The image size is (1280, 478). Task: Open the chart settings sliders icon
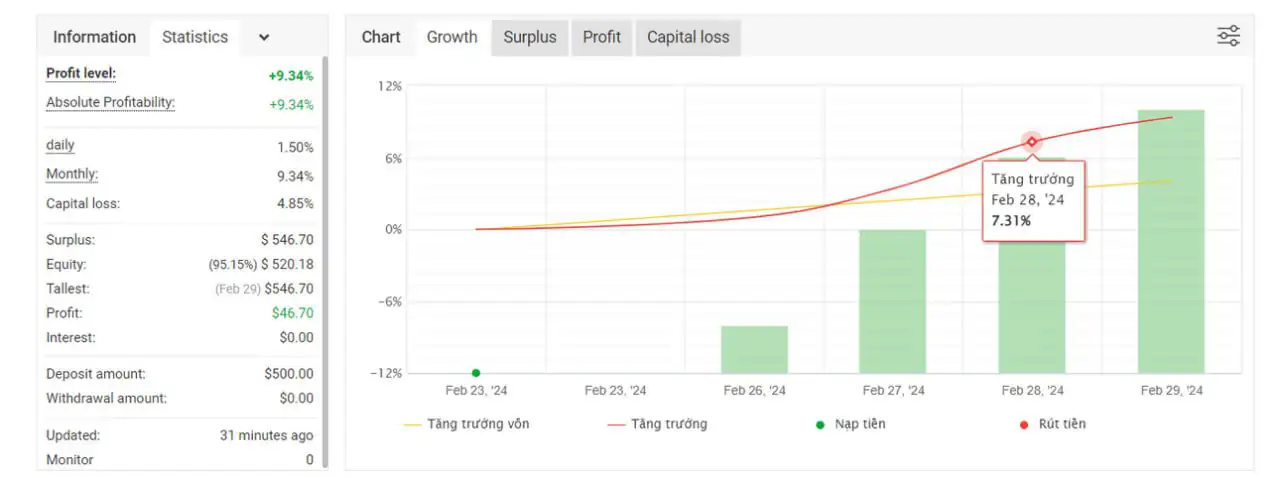click(x=1228, y=37)
